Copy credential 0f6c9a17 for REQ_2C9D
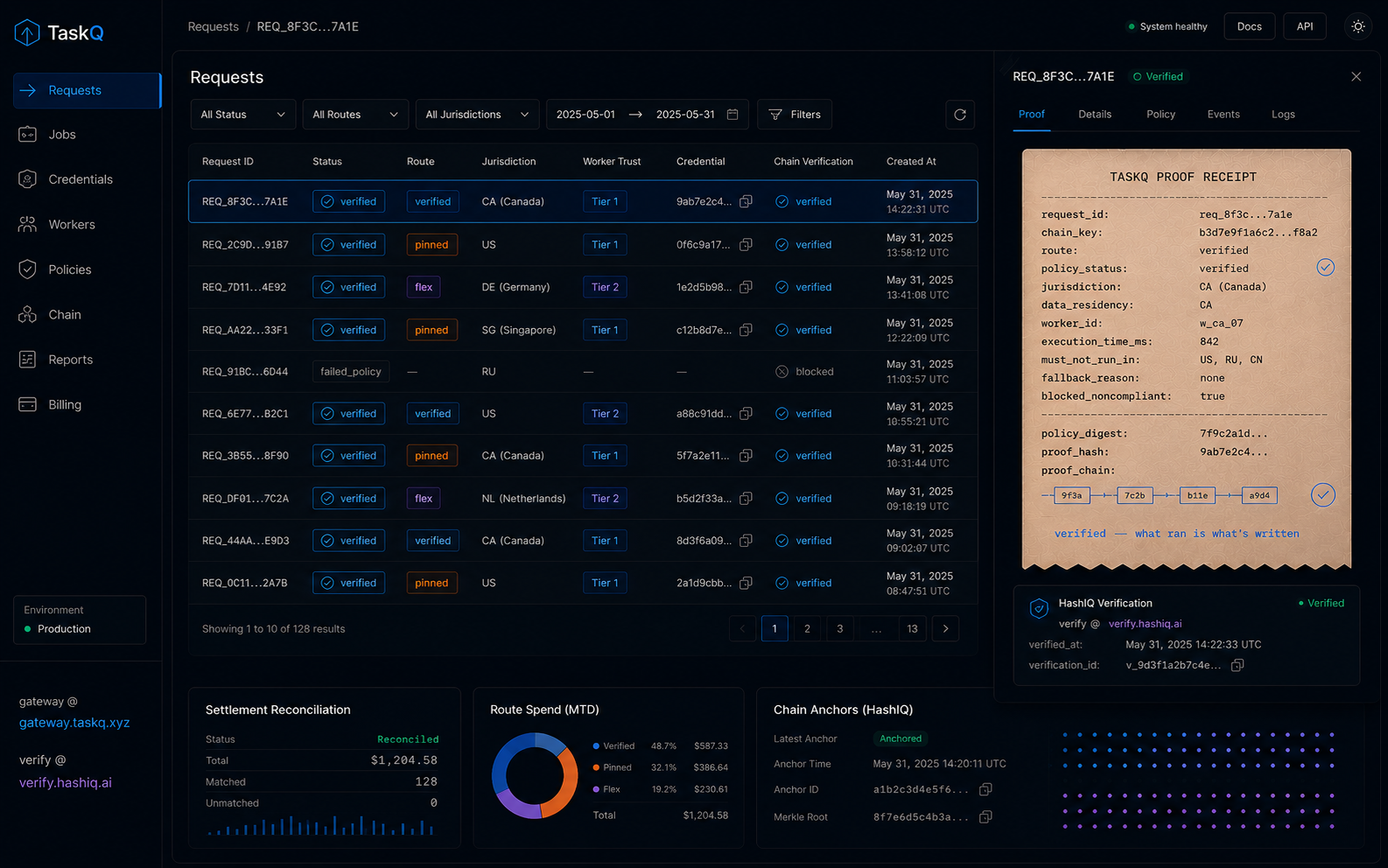1388x868 pixels. pos(746,245)
